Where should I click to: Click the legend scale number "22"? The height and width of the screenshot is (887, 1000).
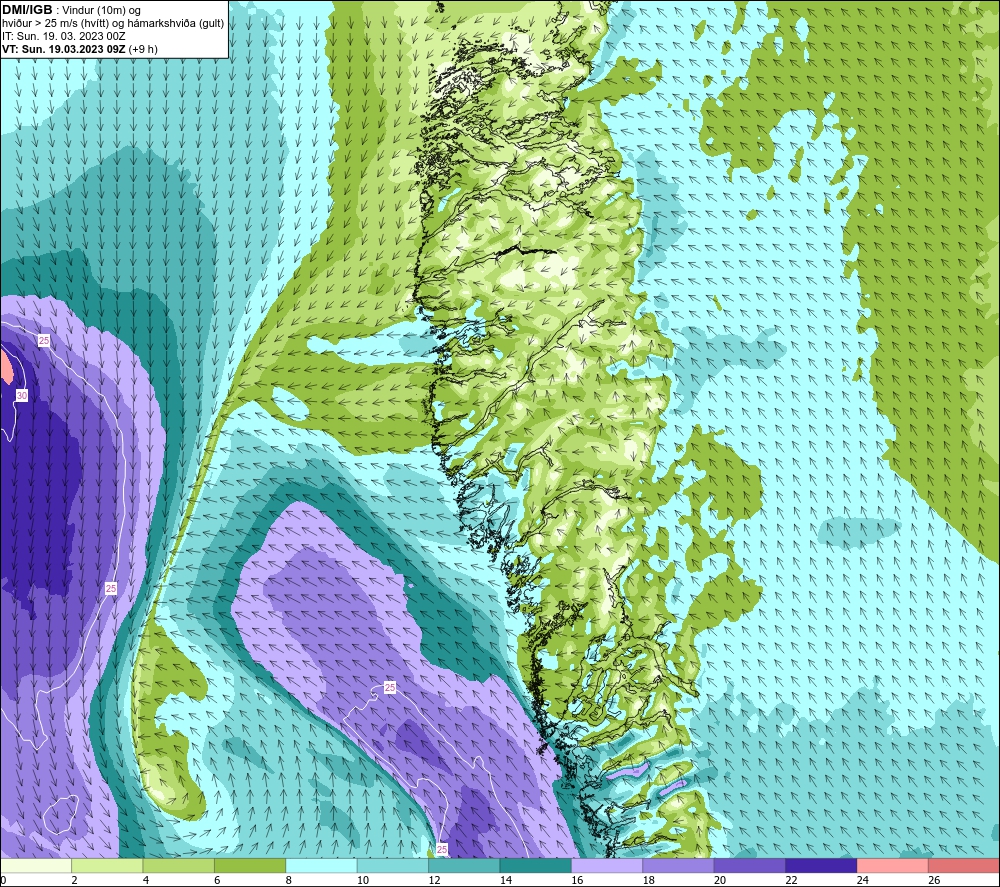pyautogui.click(x=791, y=880)
